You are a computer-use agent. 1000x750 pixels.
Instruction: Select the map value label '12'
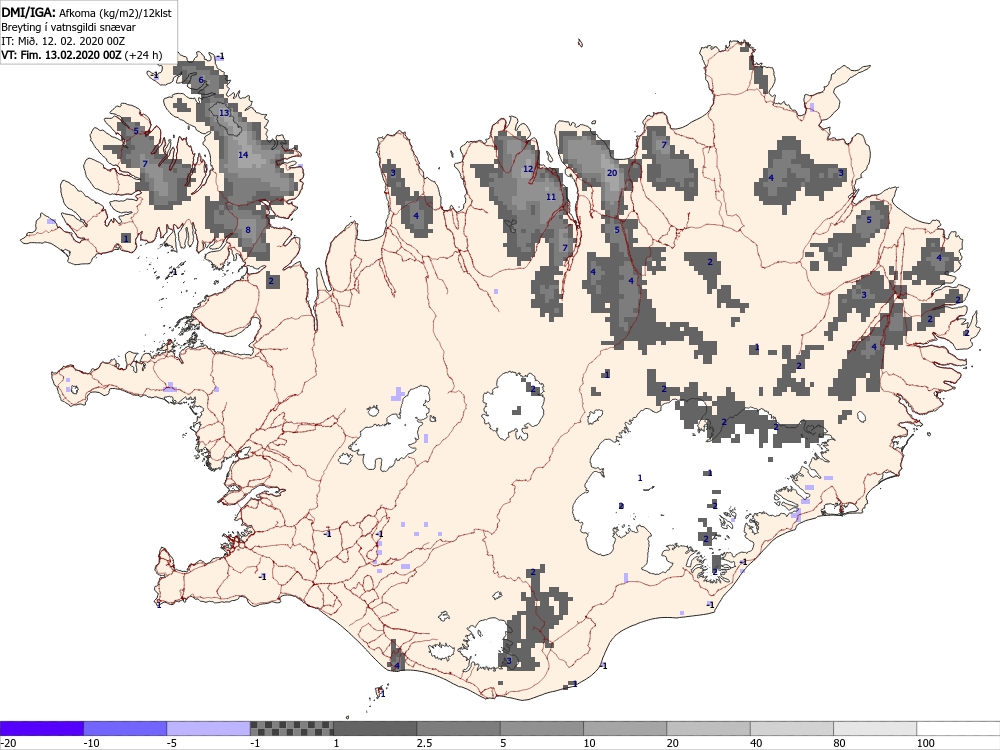pyautogui.click(x=528, y=169)
